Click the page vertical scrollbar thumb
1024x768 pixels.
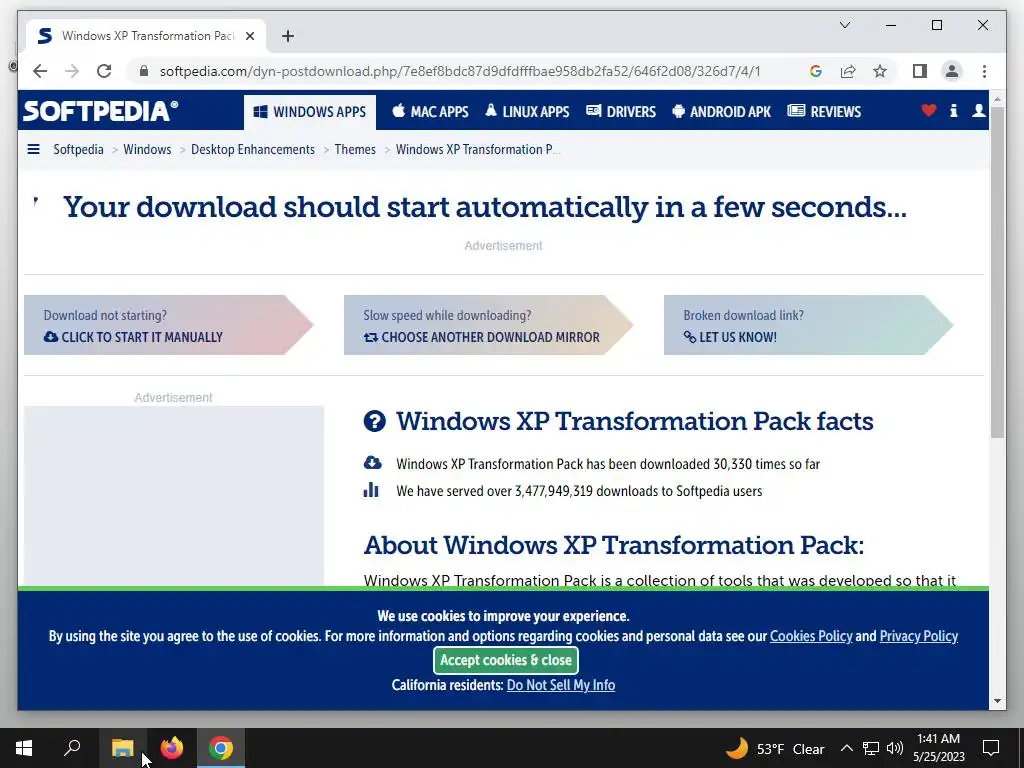tap(997, 271)
